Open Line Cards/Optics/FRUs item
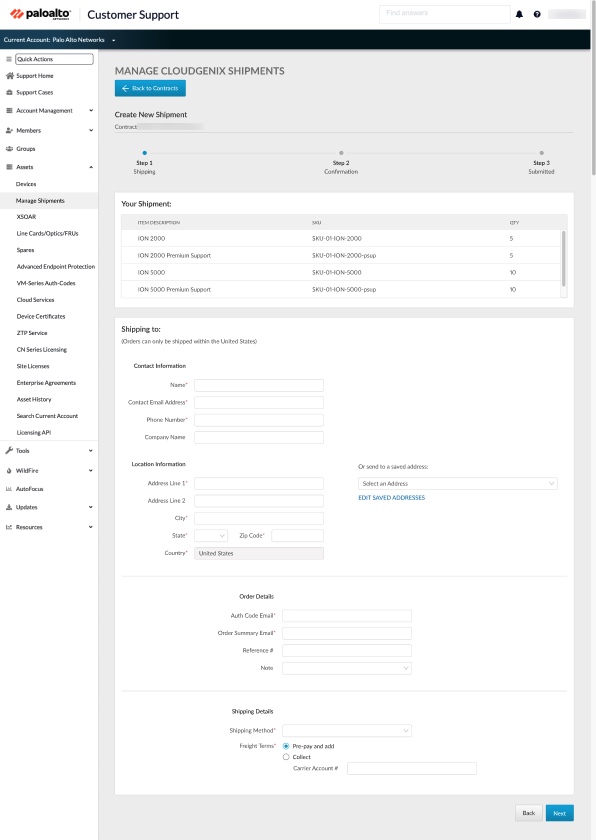Image resolution: width=596 pixels, height=840 pixels. 47,234
